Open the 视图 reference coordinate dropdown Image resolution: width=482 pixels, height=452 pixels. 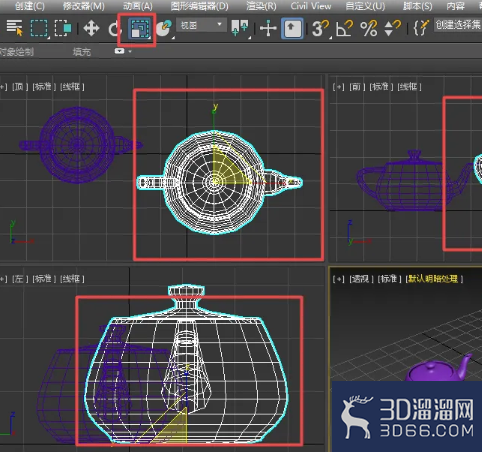[201, 25]
